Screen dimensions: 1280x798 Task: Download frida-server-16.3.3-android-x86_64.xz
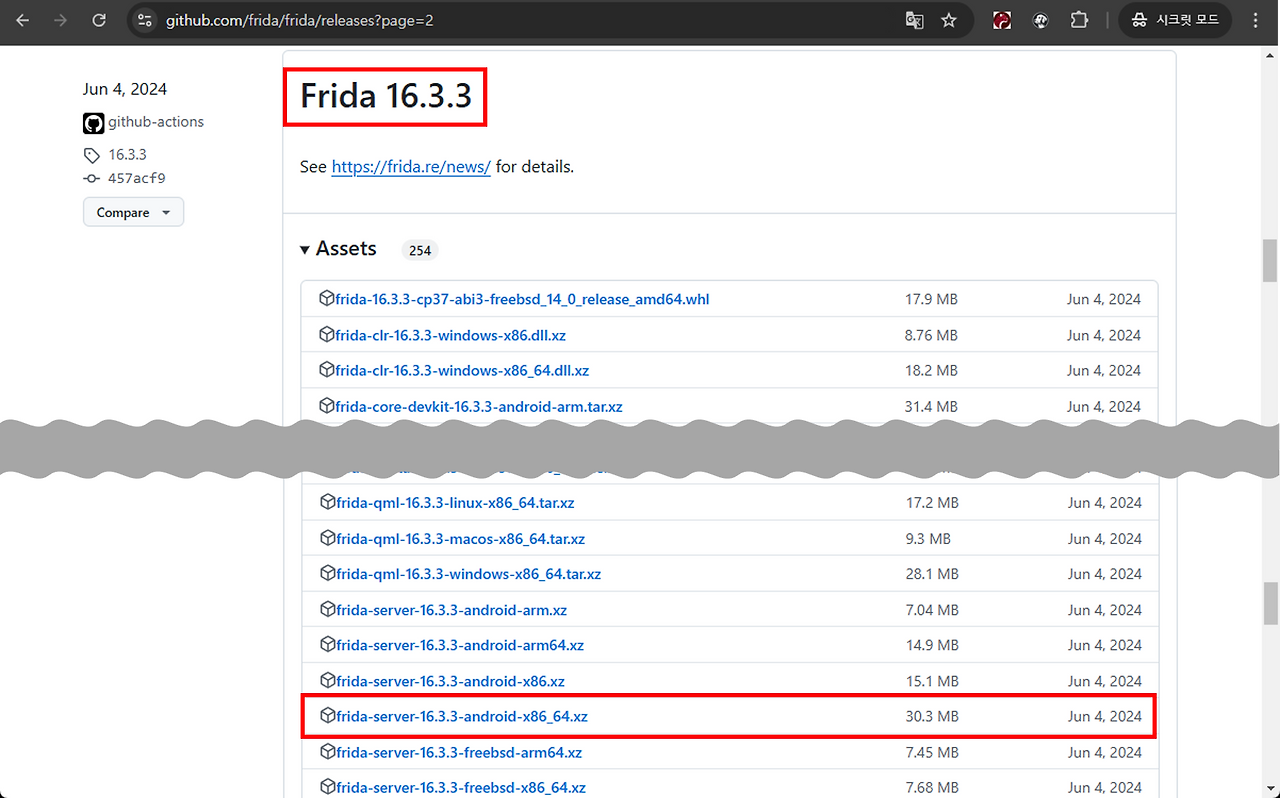[x=462, y=717]
